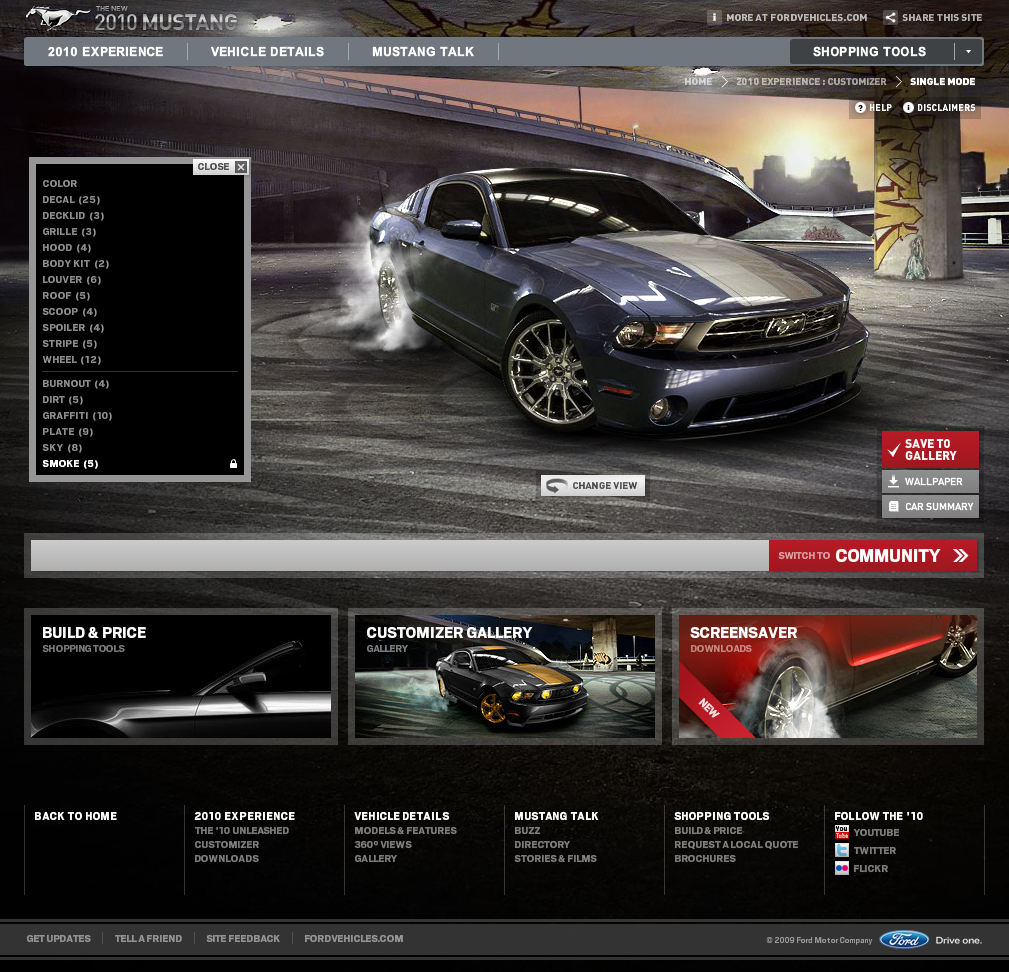Open Stories & Films footer link
This screenshot has height=972, width=1009.
pos(555,859)
